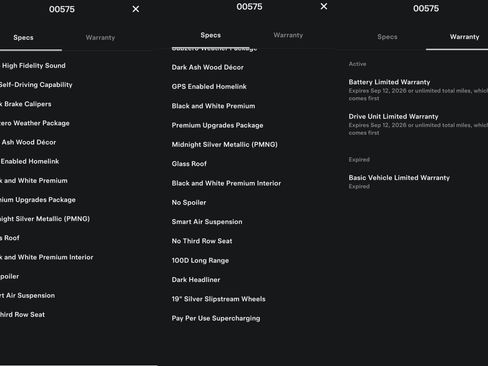Open Warranty tab in middle panel
488x366 pixels.
point(288,35)
